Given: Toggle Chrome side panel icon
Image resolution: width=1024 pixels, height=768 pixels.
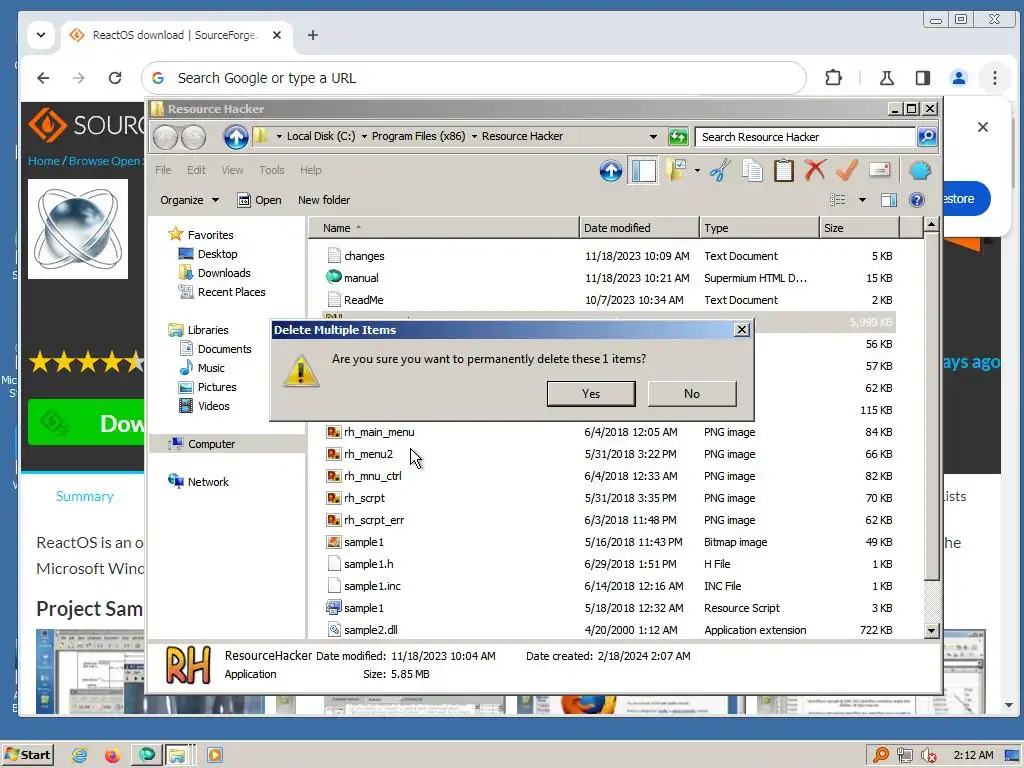Looking at the screenshot, I should pyautogui.click(x=922, y=78).
